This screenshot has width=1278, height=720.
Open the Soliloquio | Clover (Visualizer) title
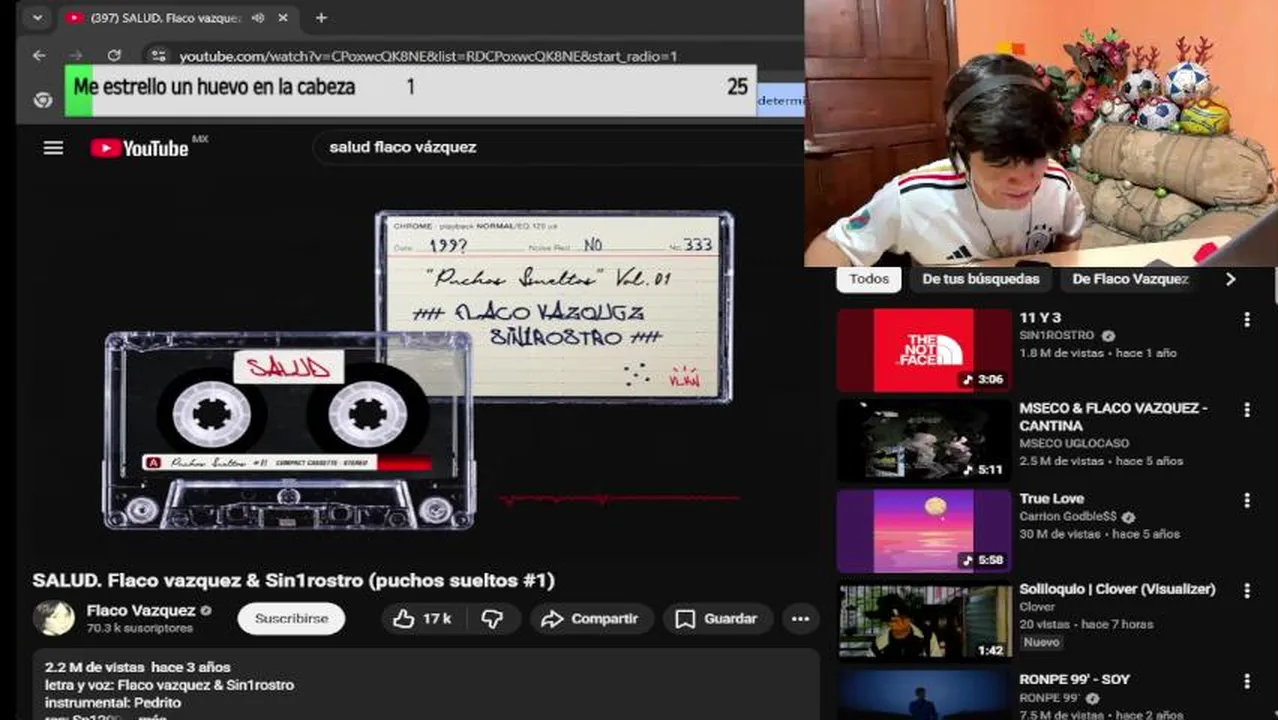point(1117,589)
